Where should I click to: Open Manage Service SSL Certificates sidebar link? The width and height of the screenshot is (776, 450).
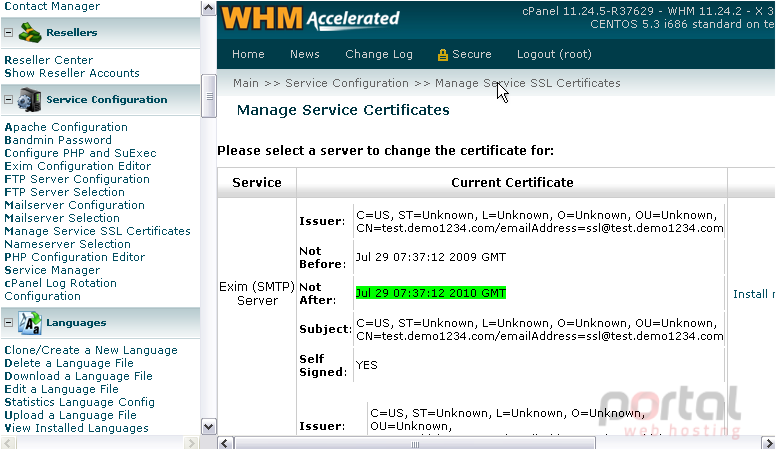(97, 231)
